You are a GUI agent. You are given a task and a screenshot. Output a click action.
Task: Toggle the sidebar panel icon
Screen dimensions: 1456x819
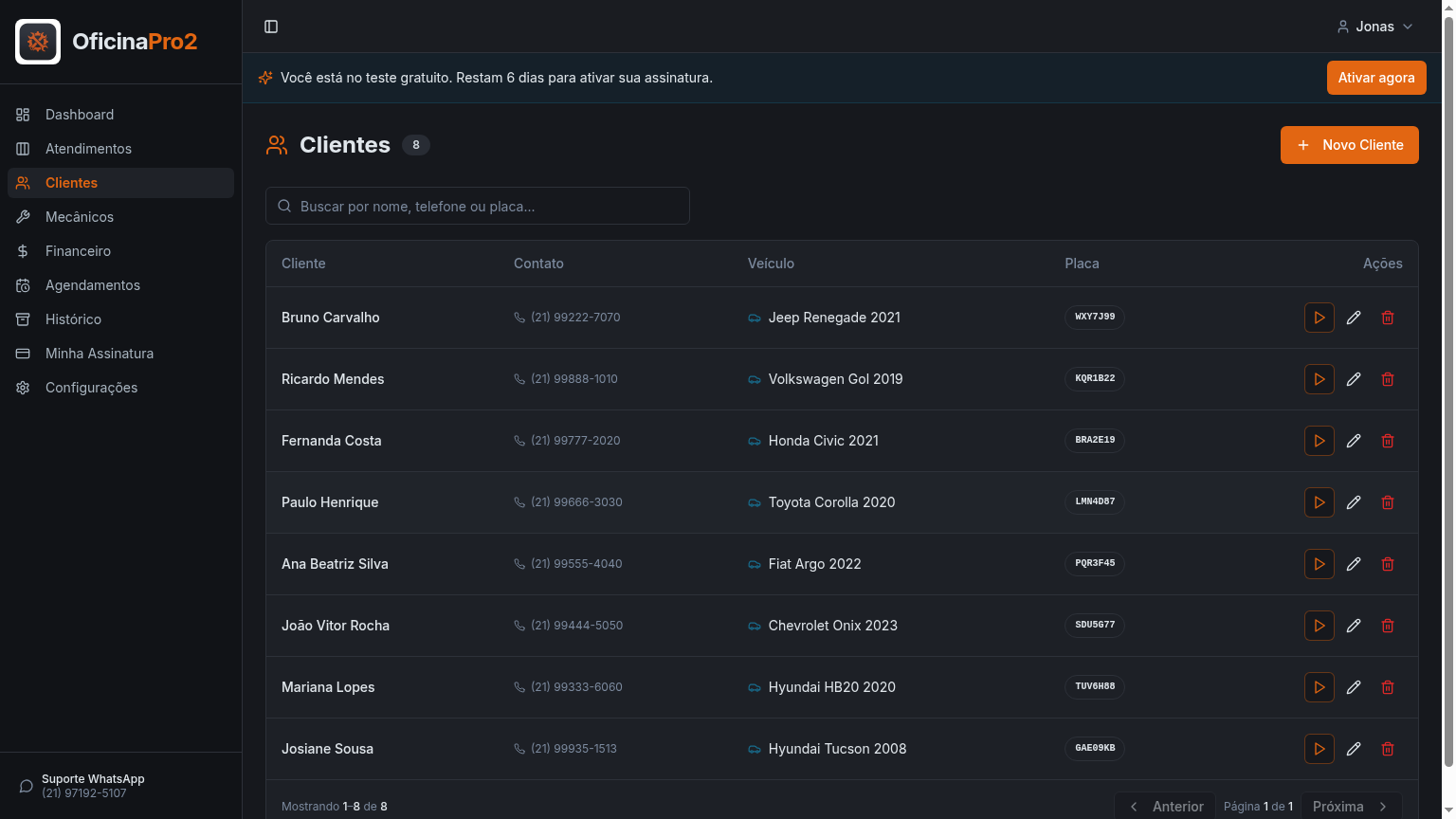click(271, 27)
